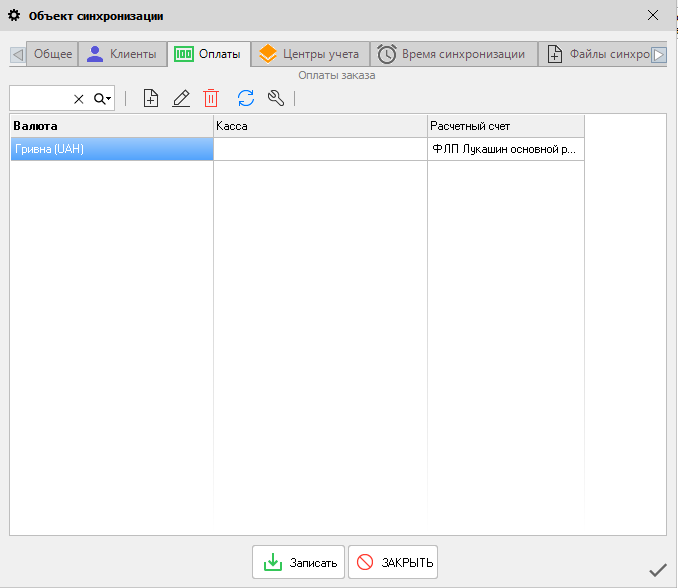Refresh the payments list
Image resolution: width=678 pixels, height=588 pixels.
coord(246,98)
